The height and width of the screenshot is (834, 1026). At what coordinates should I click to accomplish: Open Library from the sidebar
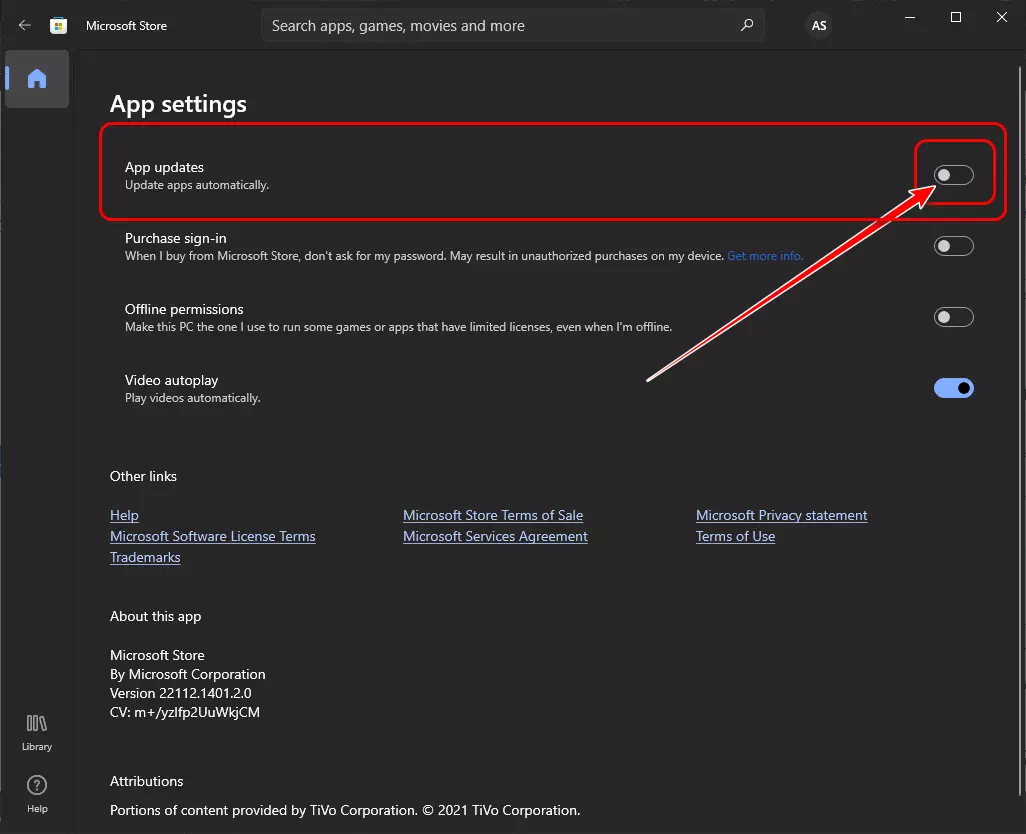pos(37,733)
